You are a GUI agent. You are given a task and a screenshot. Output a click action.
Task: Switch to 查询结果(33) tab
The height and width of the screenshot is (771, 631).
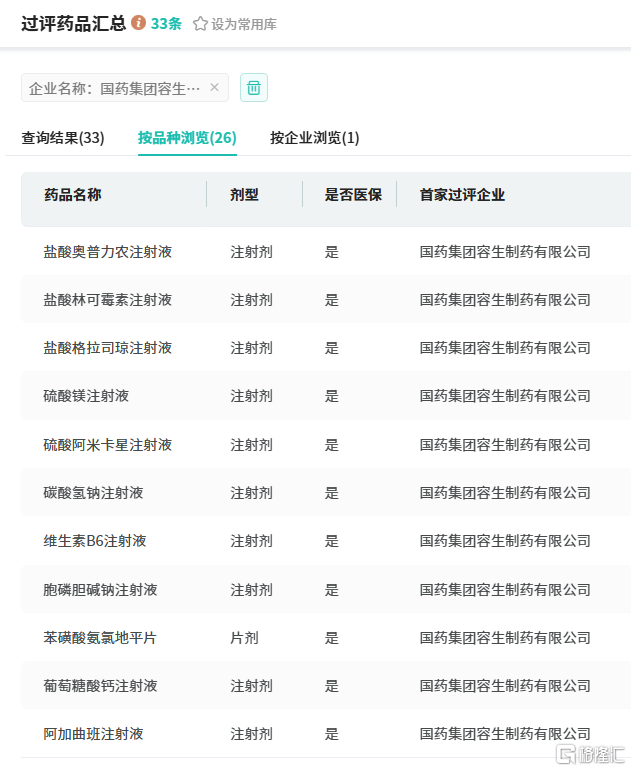[x=63, y=138]
